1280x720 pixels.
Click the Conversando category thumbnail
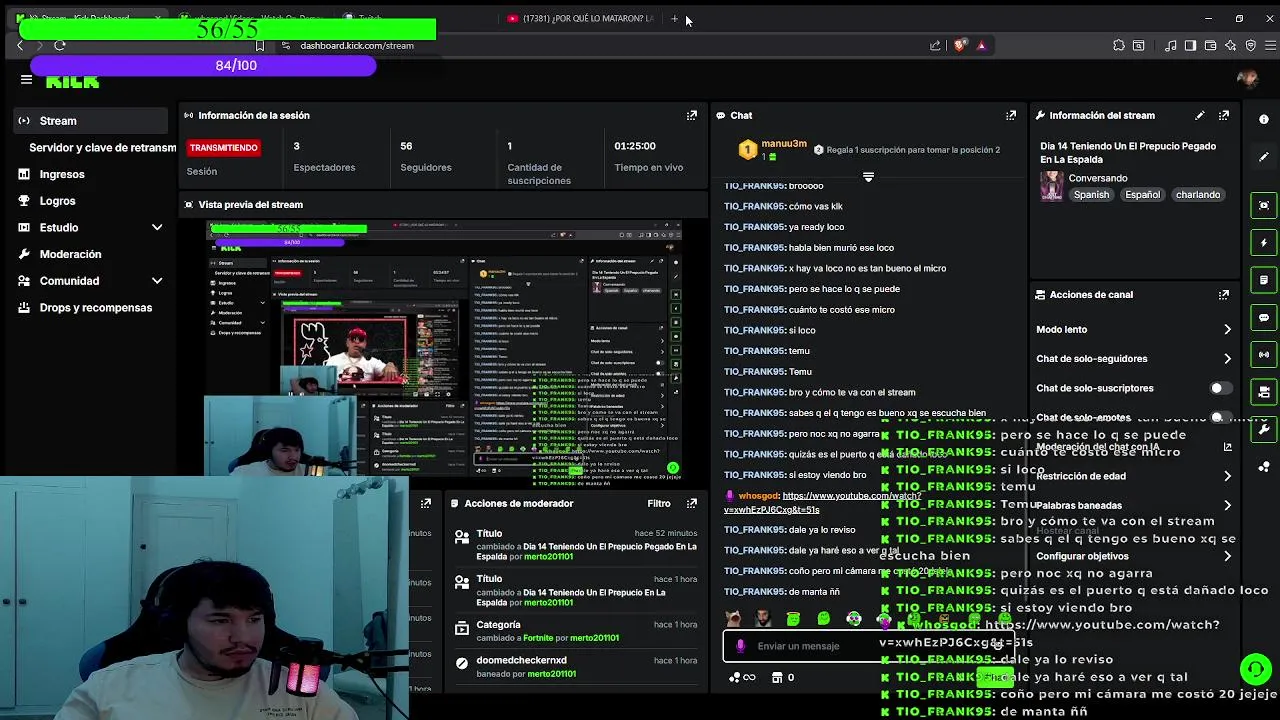(x=1052, y=186)
